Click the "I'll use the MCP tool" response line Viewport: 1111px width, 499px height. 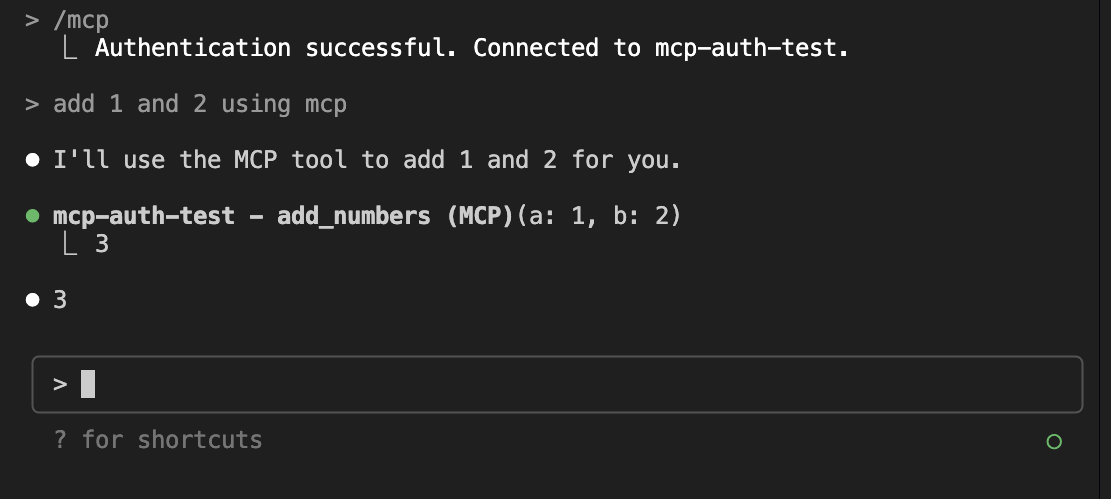pyautogui.click(x=366, y=160)
